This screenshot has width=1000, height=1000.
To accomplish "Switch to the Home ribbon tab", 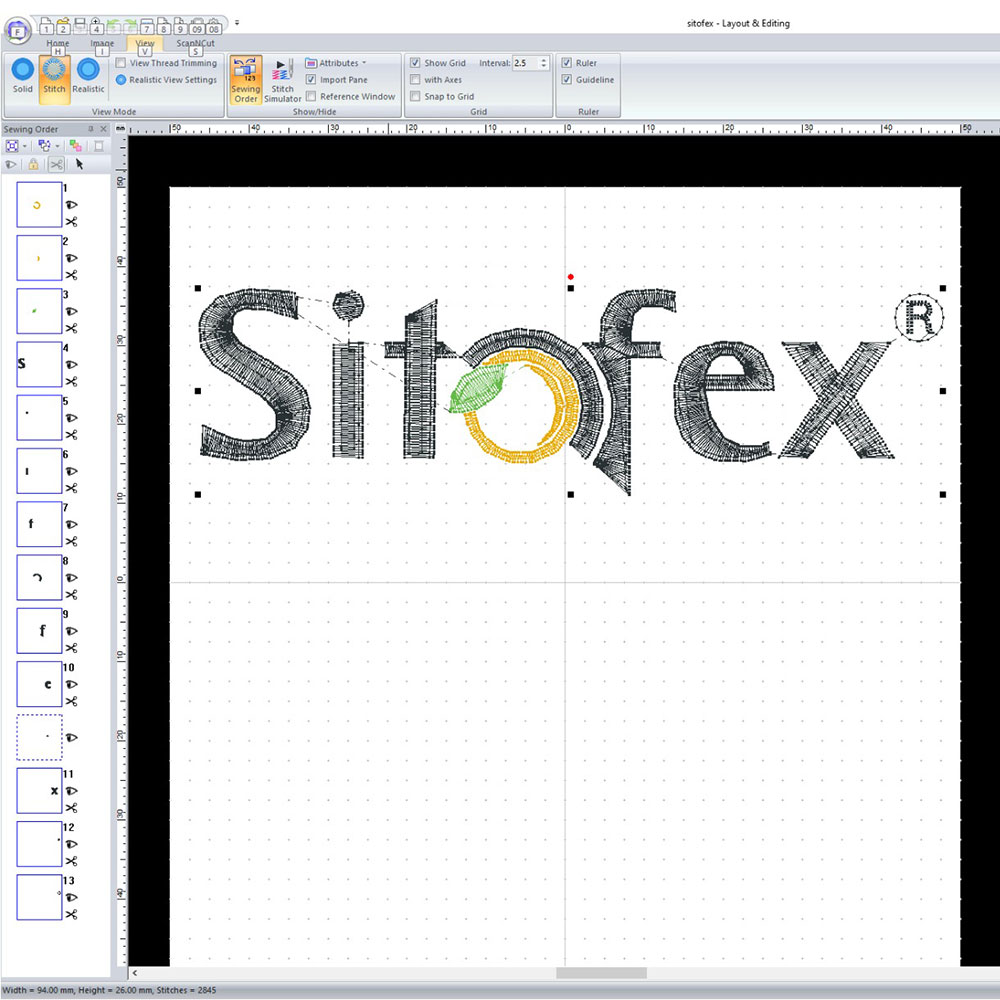I will coord(57,43).
